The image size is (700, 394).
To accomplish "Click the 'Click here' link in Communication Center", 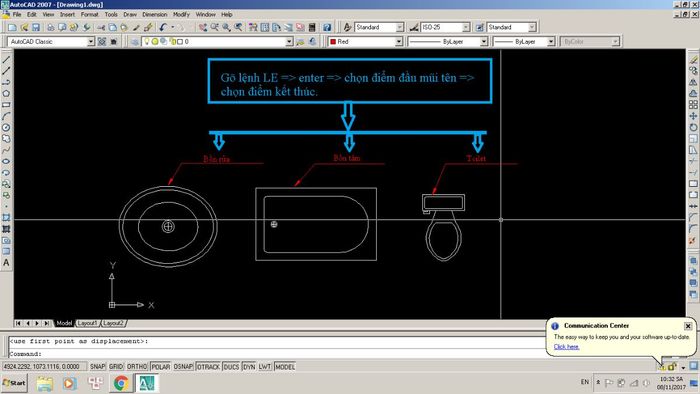I will pyautogui.click(x=567, y=347).
